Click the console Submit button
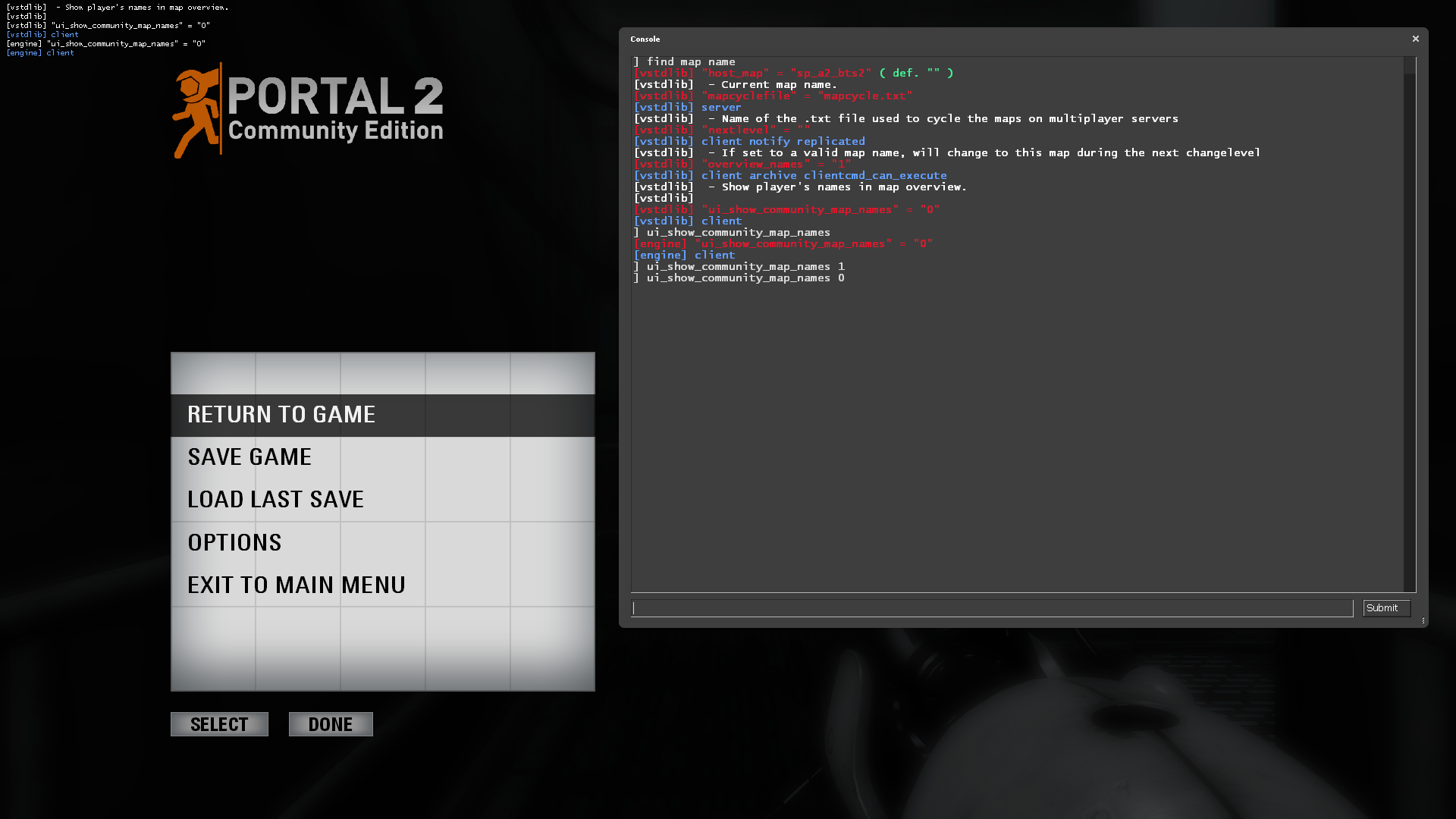This screenshot has height=819, width=1456. 1385,608
